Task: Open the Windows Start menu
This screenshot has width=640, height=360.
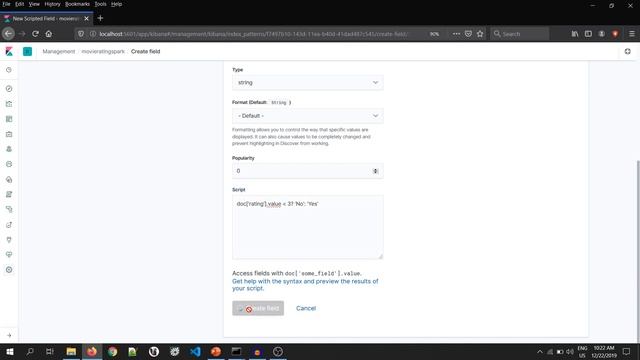Action: pyautogui.click(x=9, y=351)
